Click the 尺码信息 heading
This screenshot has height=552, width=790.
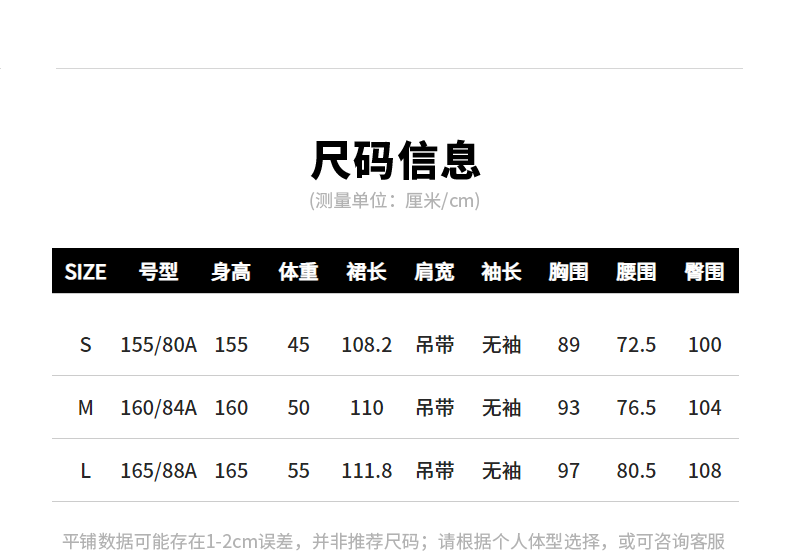[x=395, y=160]
